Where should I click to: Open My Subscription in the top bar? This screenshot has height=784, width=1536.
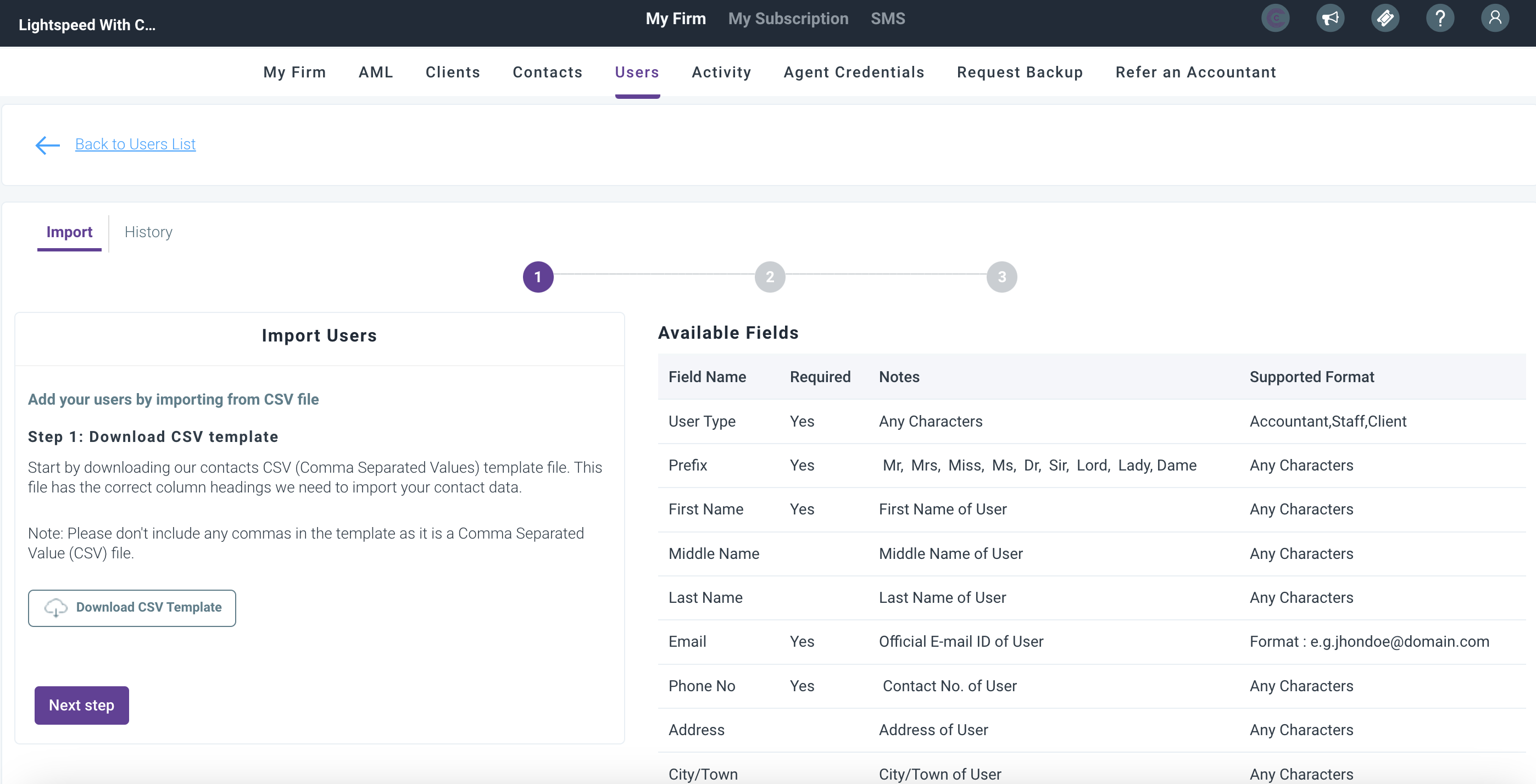point(788,19)
